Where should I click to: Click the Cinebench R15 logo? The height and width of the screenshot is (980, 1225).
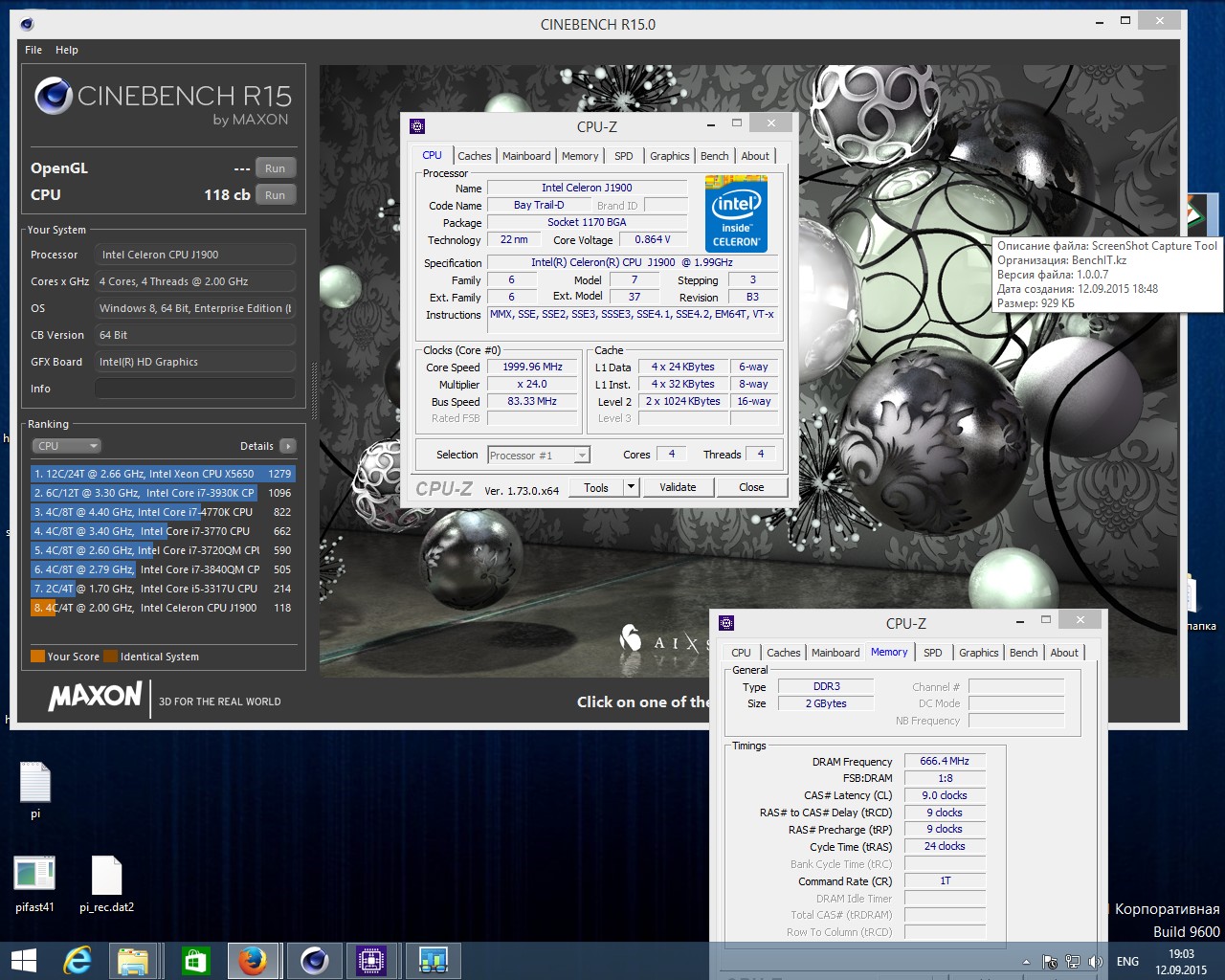tap(163, 102)
